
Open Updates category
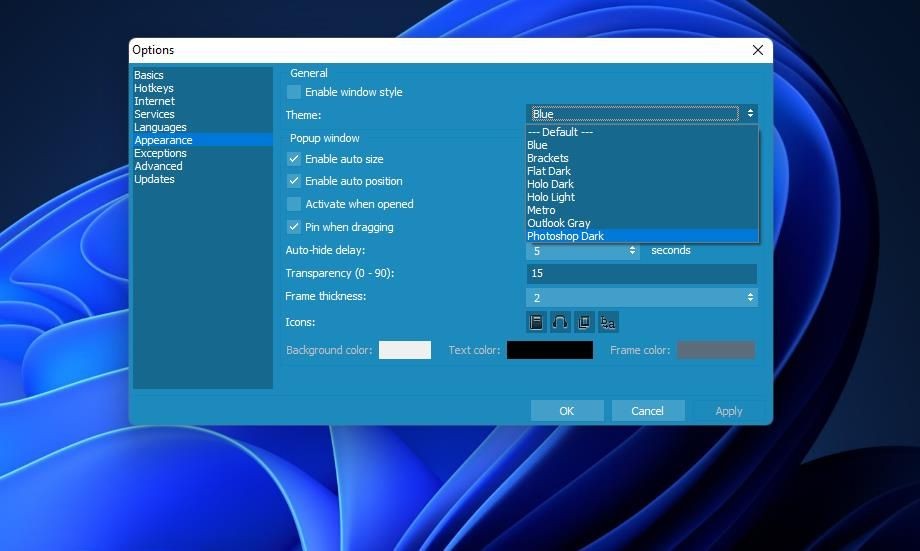[202, 179]
